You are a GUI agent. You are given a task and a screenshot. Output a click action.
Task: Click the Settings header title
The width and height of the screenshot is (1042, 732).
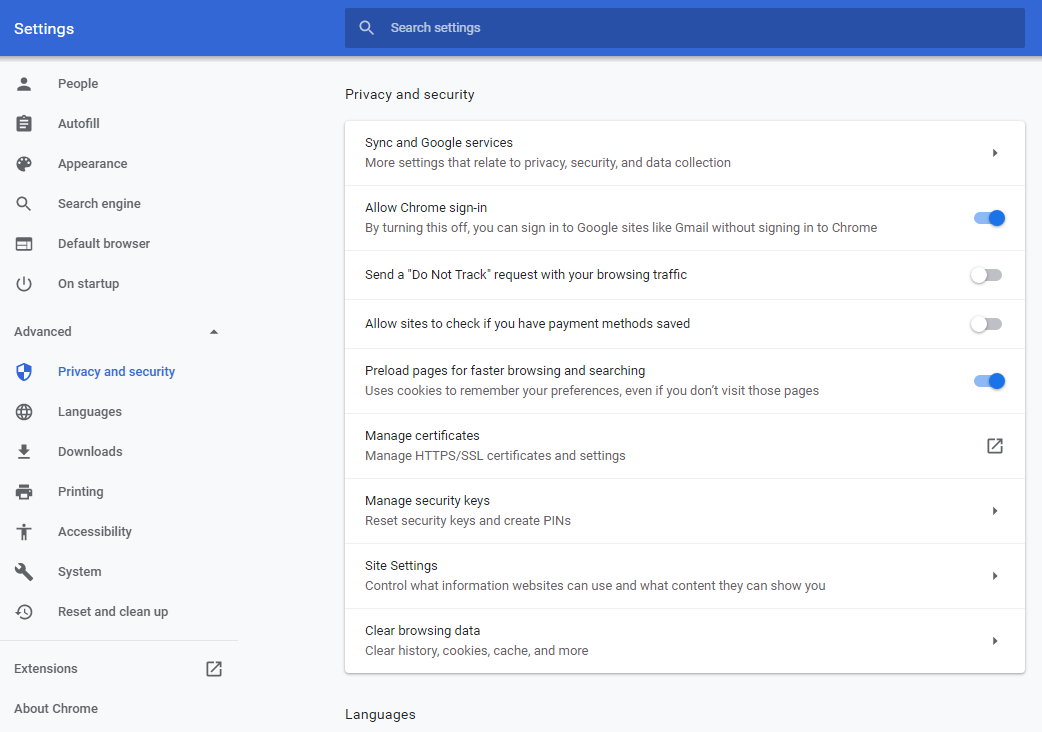pos(44,29)
